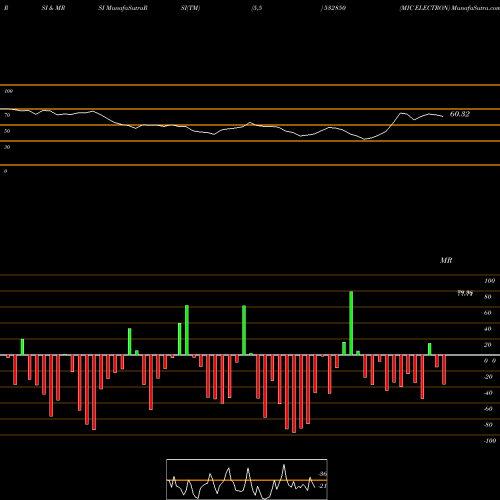
Task: Click the MIC ELECTRON MunafaSutra.com title
Action: pos(449,8)
